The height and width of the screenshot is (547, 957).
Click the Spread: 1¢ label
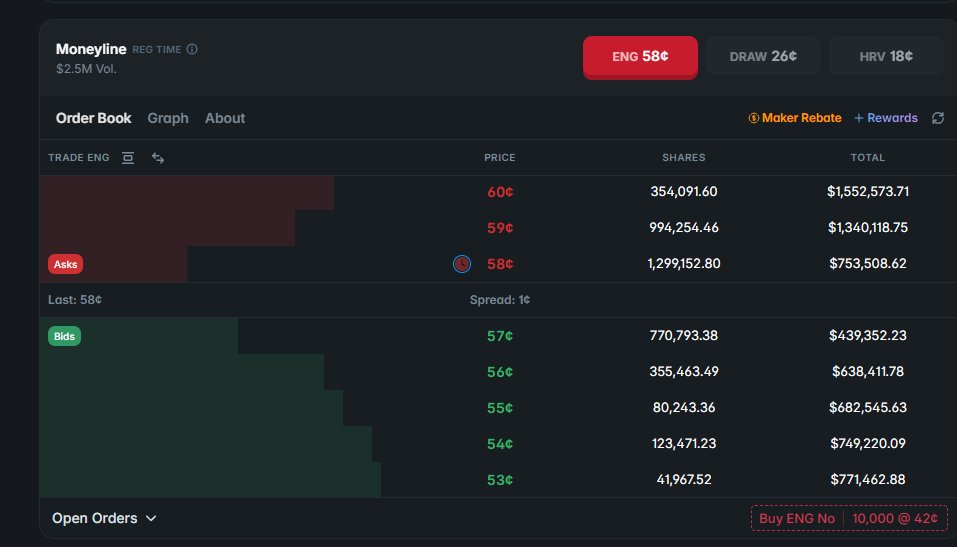click(500, 300)
